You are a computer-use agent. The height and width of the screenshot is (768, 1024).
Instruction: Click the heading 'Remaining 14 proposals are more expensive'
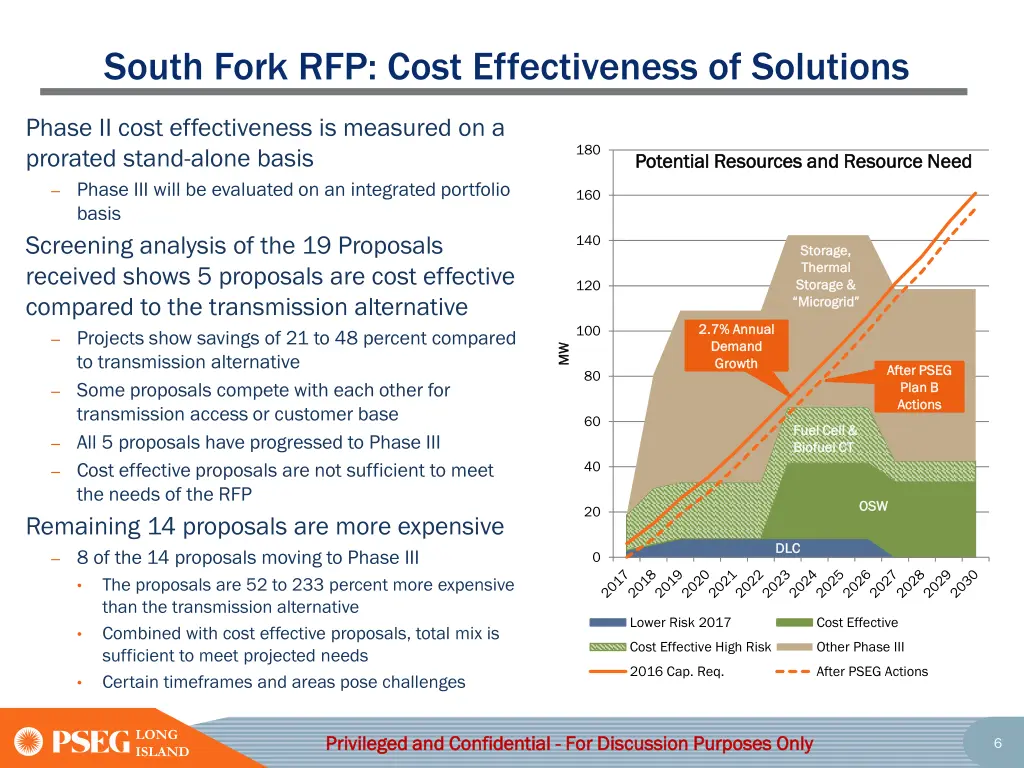click(x=264, y=526)
